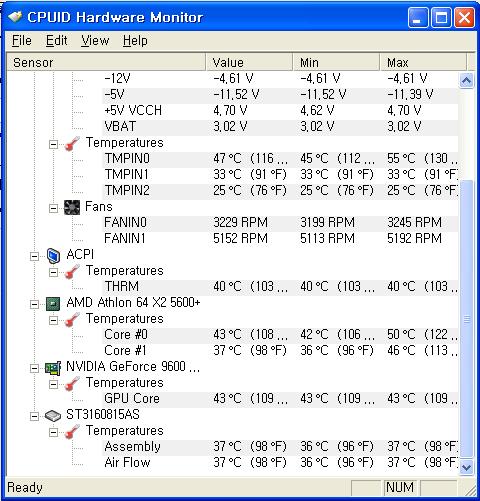Collapse the AMD Athlon 64 X2 5600+ node
The height and width of the screenshot is (501, 480).
point(34,304)
